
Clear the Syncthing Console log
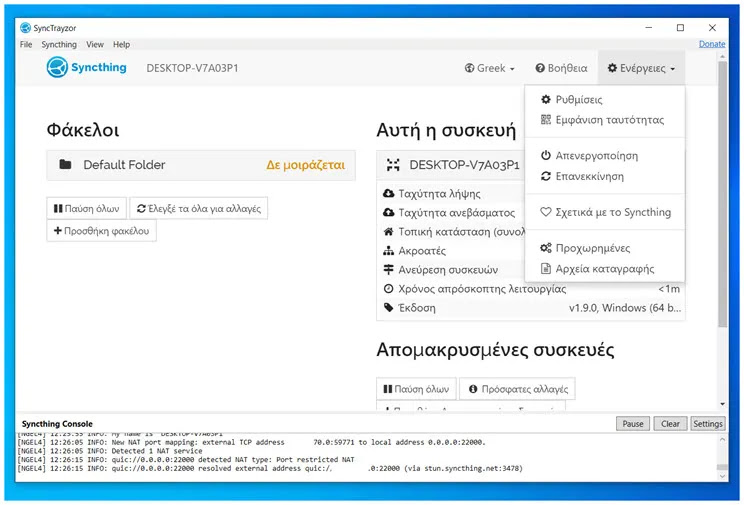click(670, 423)
